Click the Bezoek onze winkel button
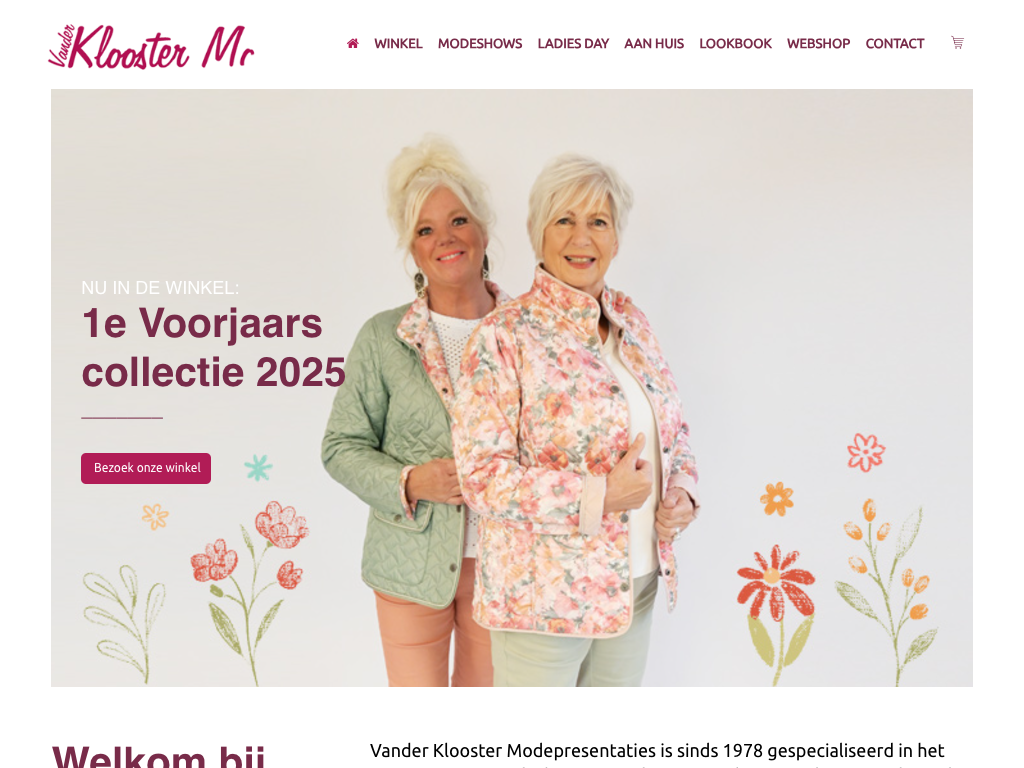This screenshot has width=1024, height=768. click(146, 468)
